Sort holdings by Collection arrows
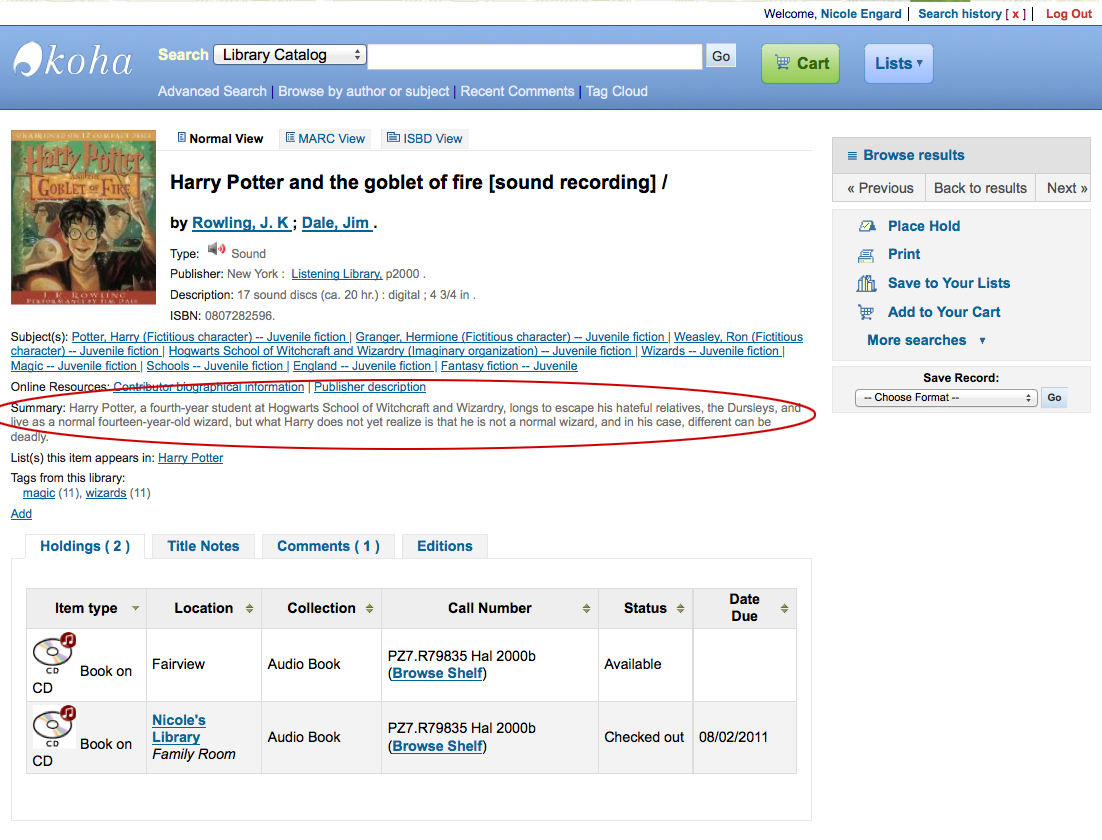 tap(370, 609)
